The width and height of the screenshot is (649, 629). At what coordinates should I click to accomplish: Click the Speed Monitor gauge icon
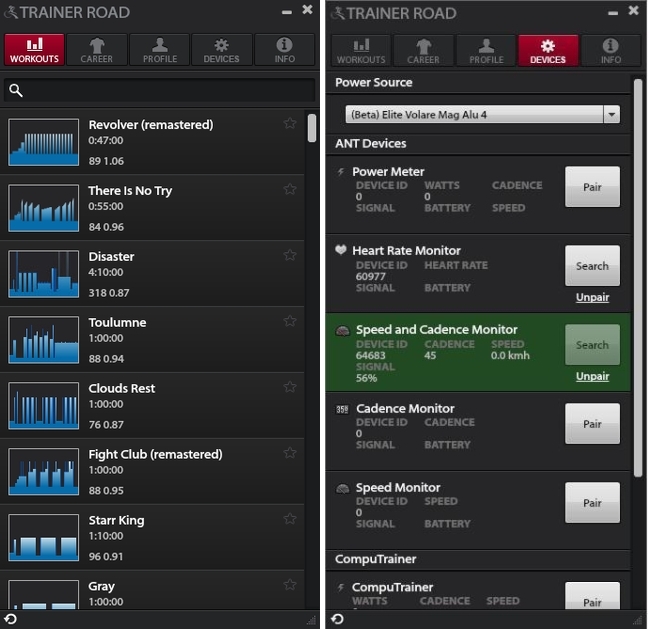click(342, 489)
